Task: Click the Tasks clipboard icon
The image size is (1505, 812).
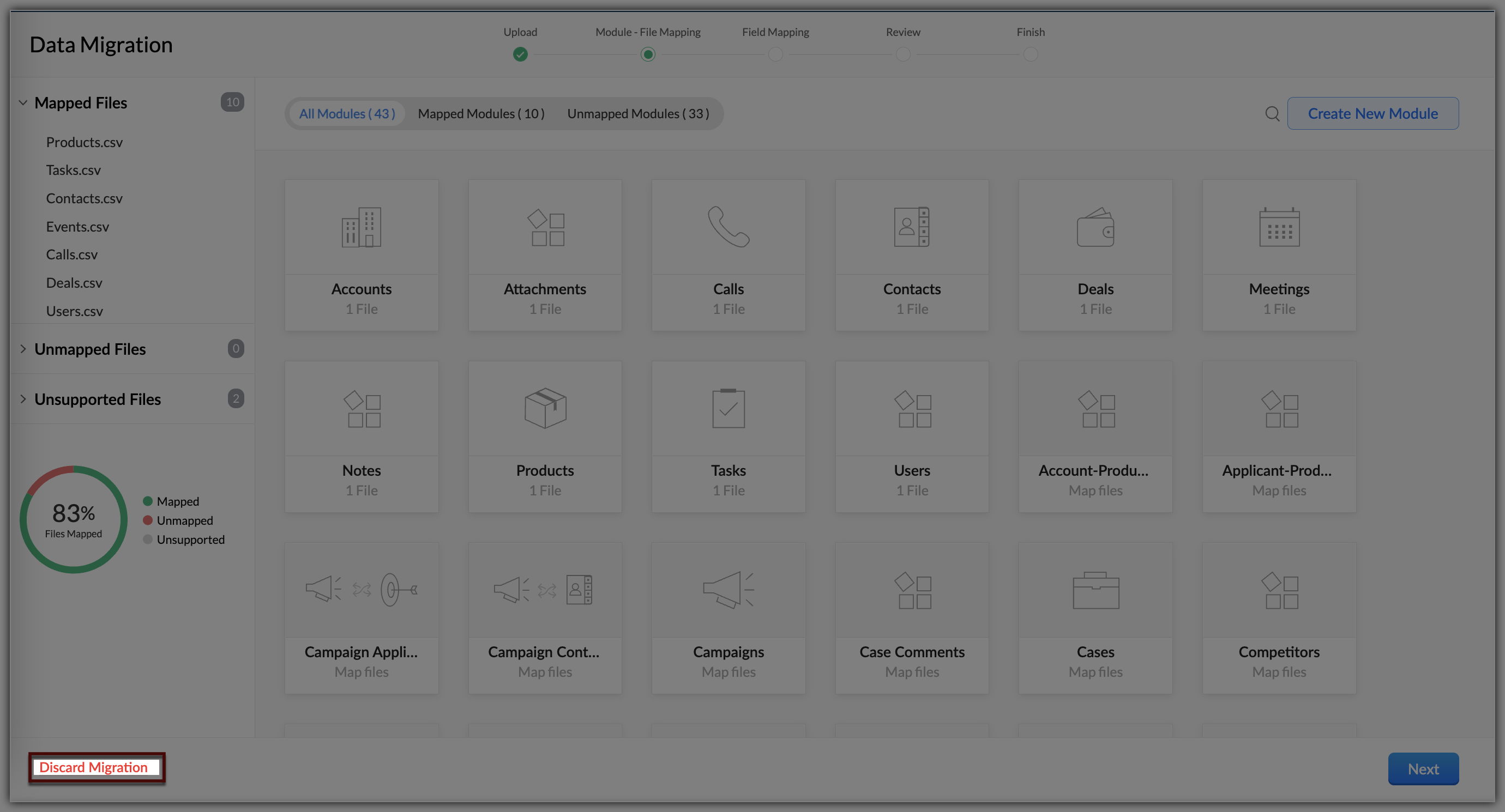Action: pyautogui.click(x=728, y=408)
